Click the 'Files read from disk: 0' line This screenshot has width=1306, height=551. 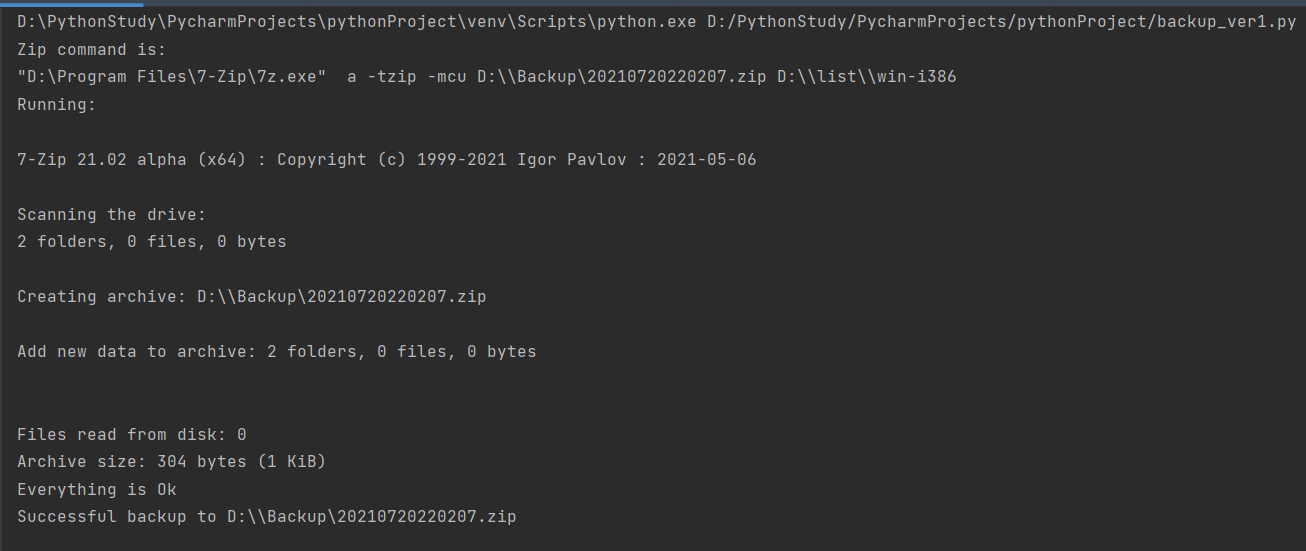132,434
